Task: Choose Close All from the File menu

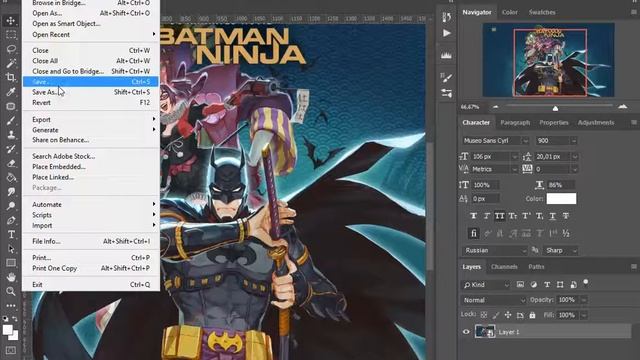Action: coord(91,61)
